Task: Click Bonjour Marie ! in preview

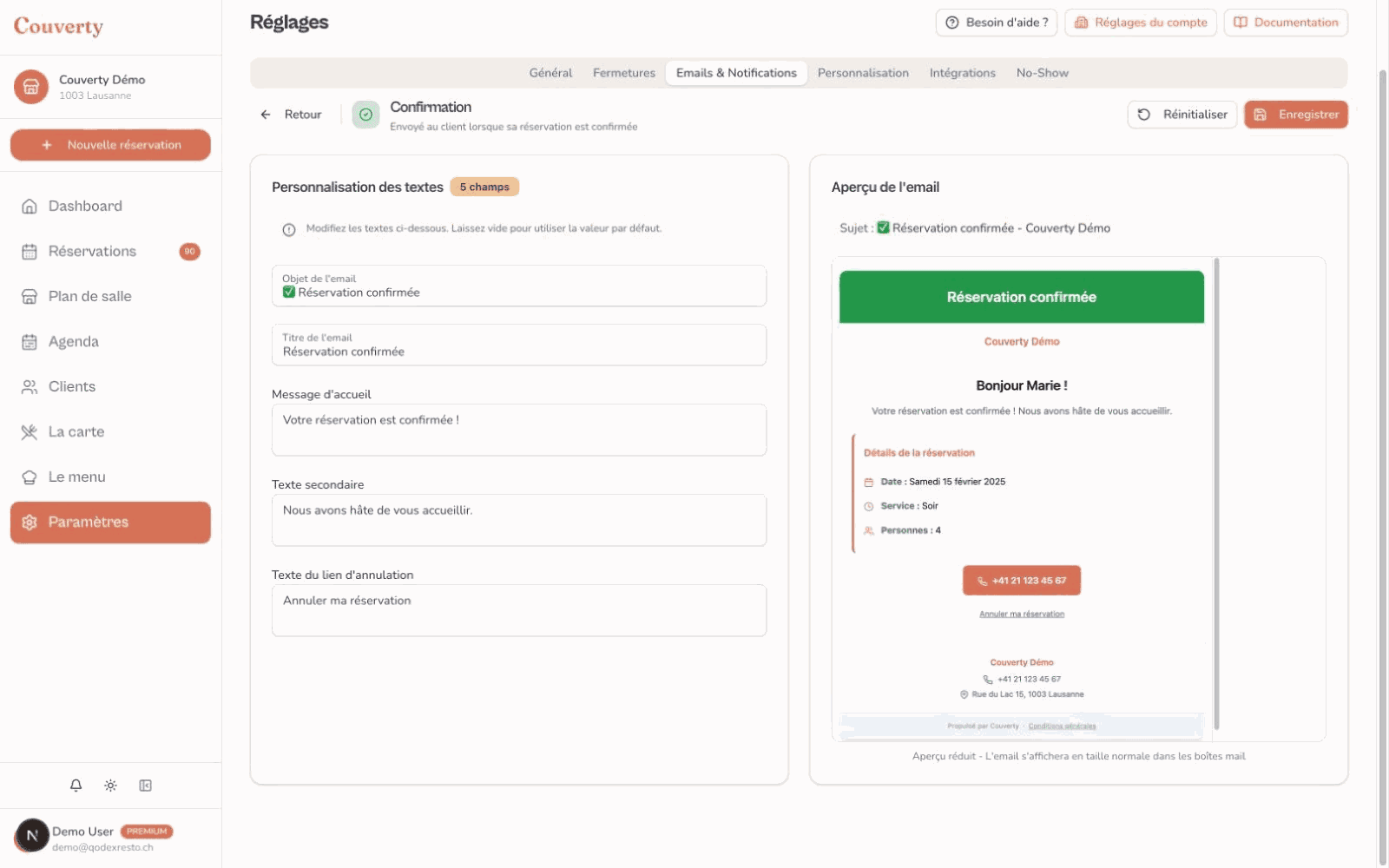Action: pos(1022,386)
